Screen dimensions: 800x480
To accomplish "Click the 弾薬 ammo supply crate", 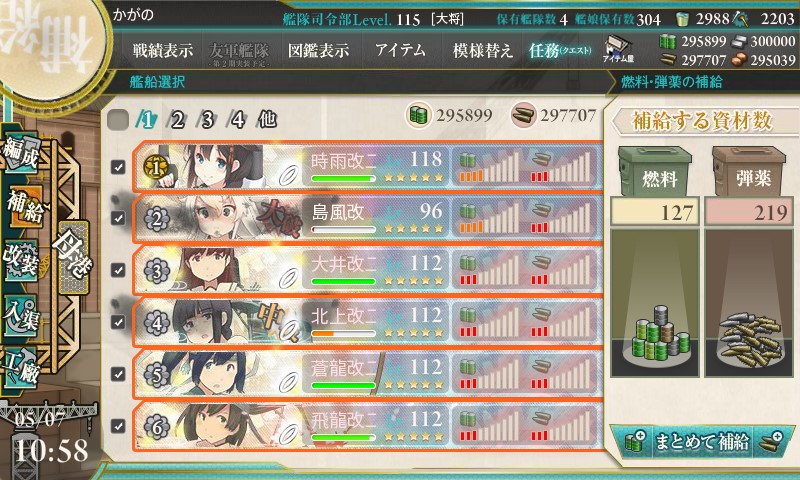I will pyautogui.click(x=749, y=171).
